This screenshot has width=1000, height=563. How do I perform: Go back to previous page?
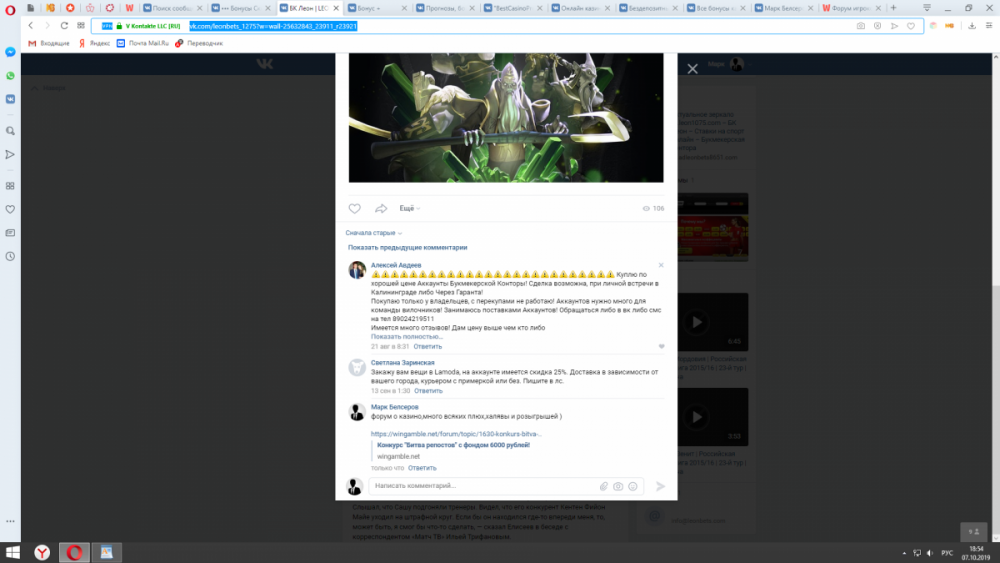click(x=31, y=26)
